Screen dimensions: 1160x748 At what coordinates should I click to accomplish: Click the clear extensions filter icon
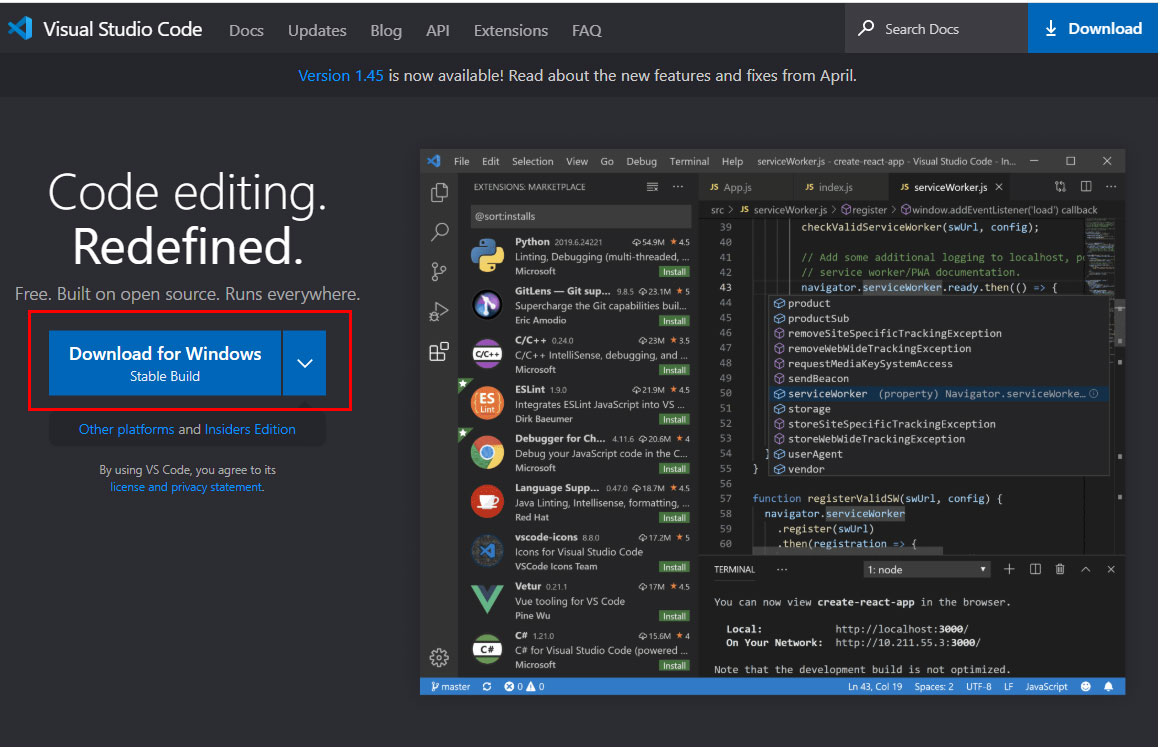[652, 187]
